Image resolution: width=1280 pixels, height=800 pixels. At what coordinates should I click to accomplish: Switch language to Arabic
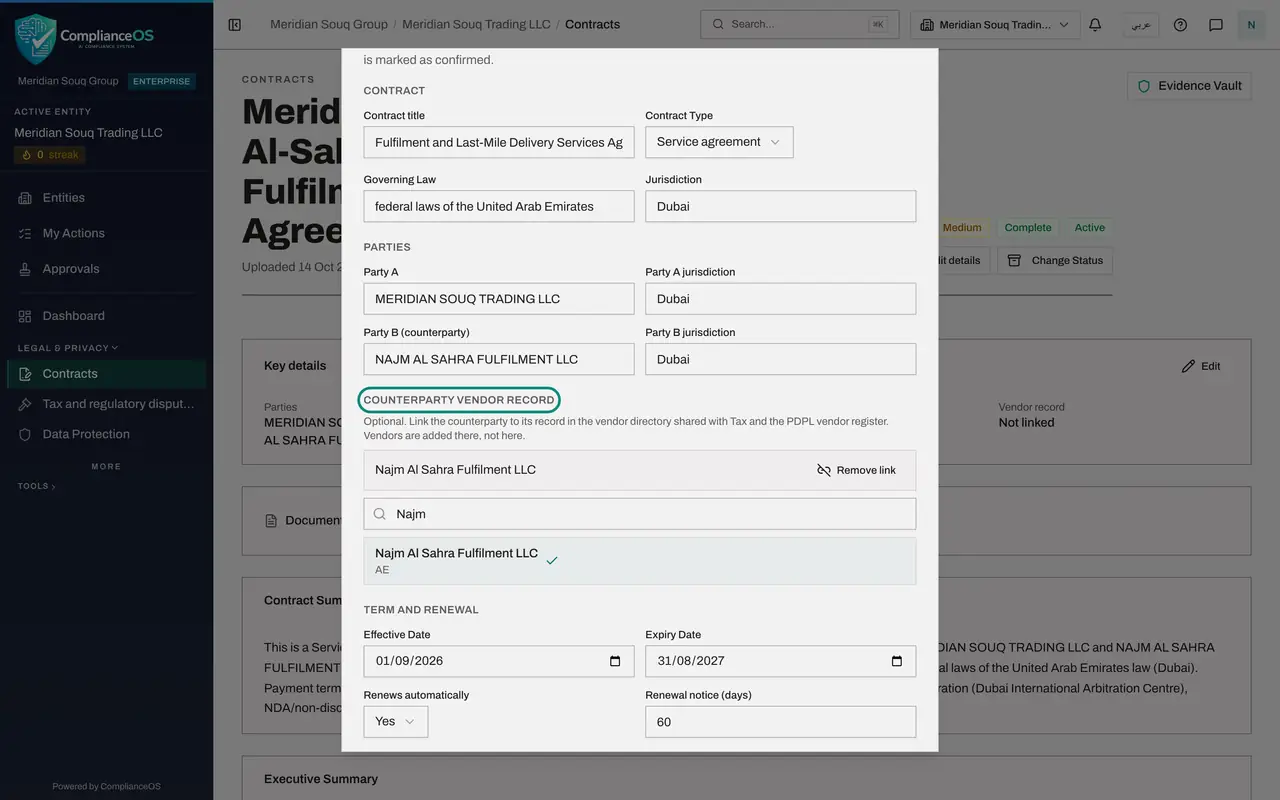click(1141, 25)
